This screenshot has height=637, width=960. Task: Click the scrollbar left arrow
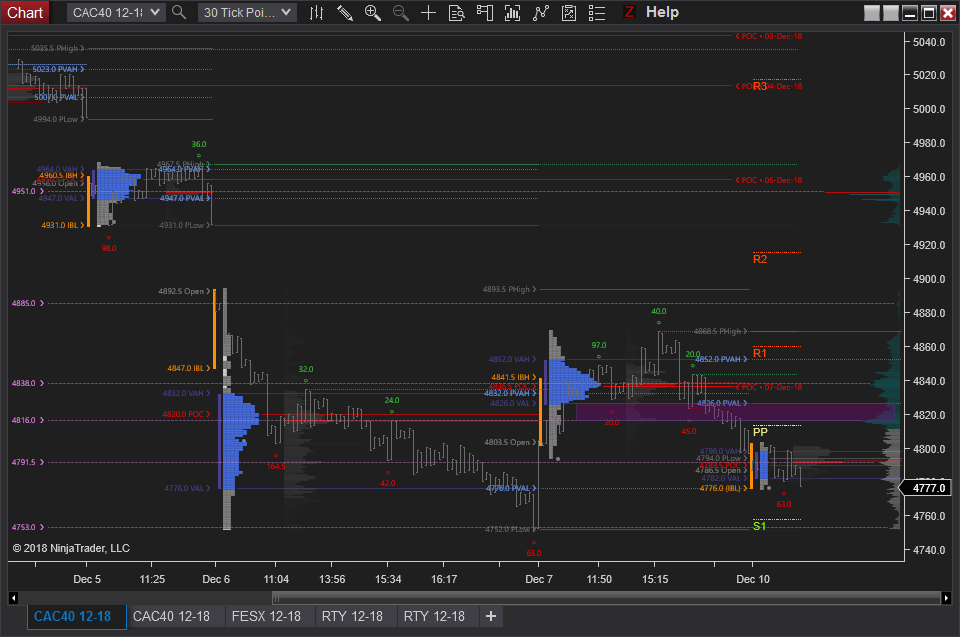(13, 598)
